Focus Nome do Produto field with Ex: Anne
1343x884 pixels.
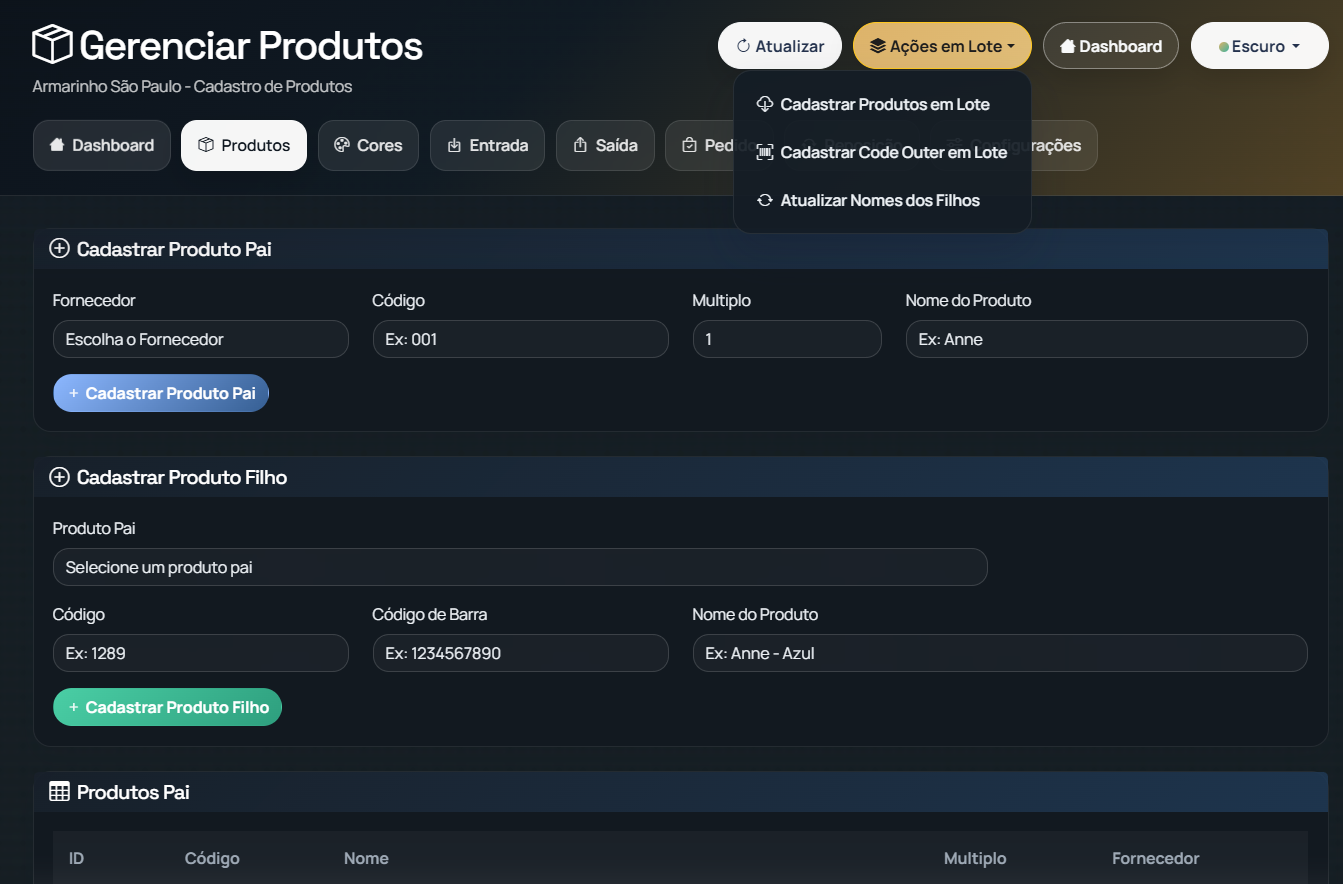[1106, 339]
